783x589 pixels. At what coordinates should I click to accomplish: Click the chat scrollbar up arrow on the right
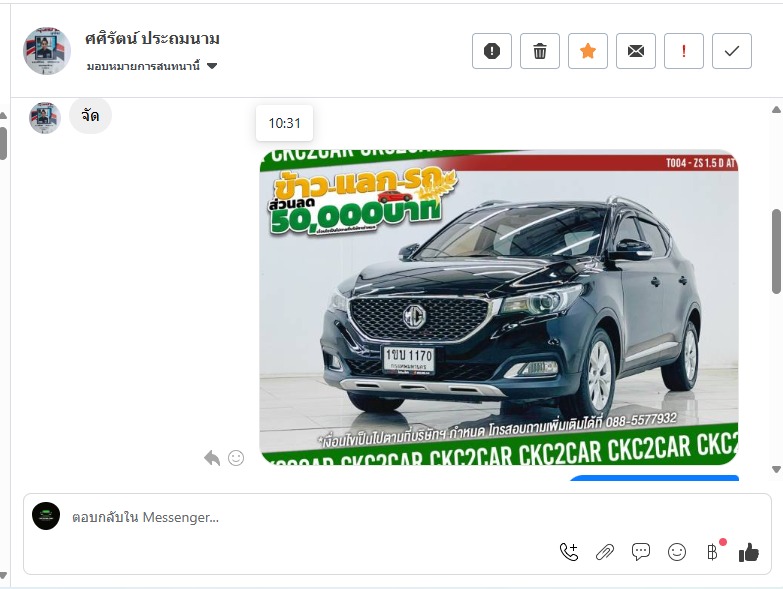tap(776, 110)
